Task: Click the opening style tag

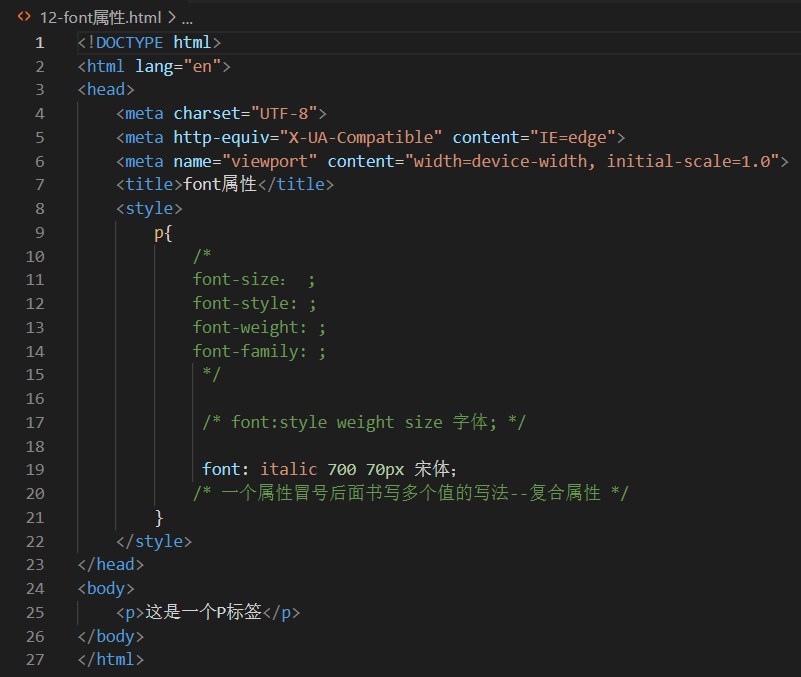Action: (149, 209)
